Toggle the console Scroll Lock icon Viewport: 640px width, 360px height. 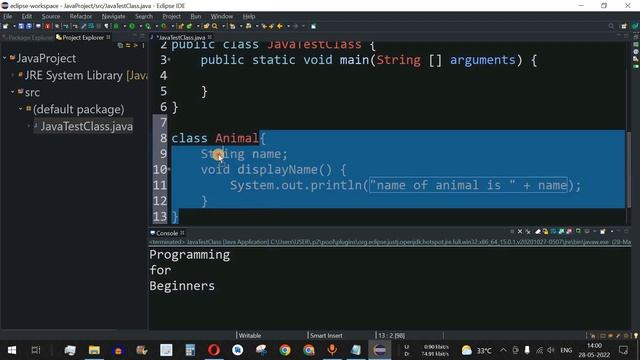545,231
